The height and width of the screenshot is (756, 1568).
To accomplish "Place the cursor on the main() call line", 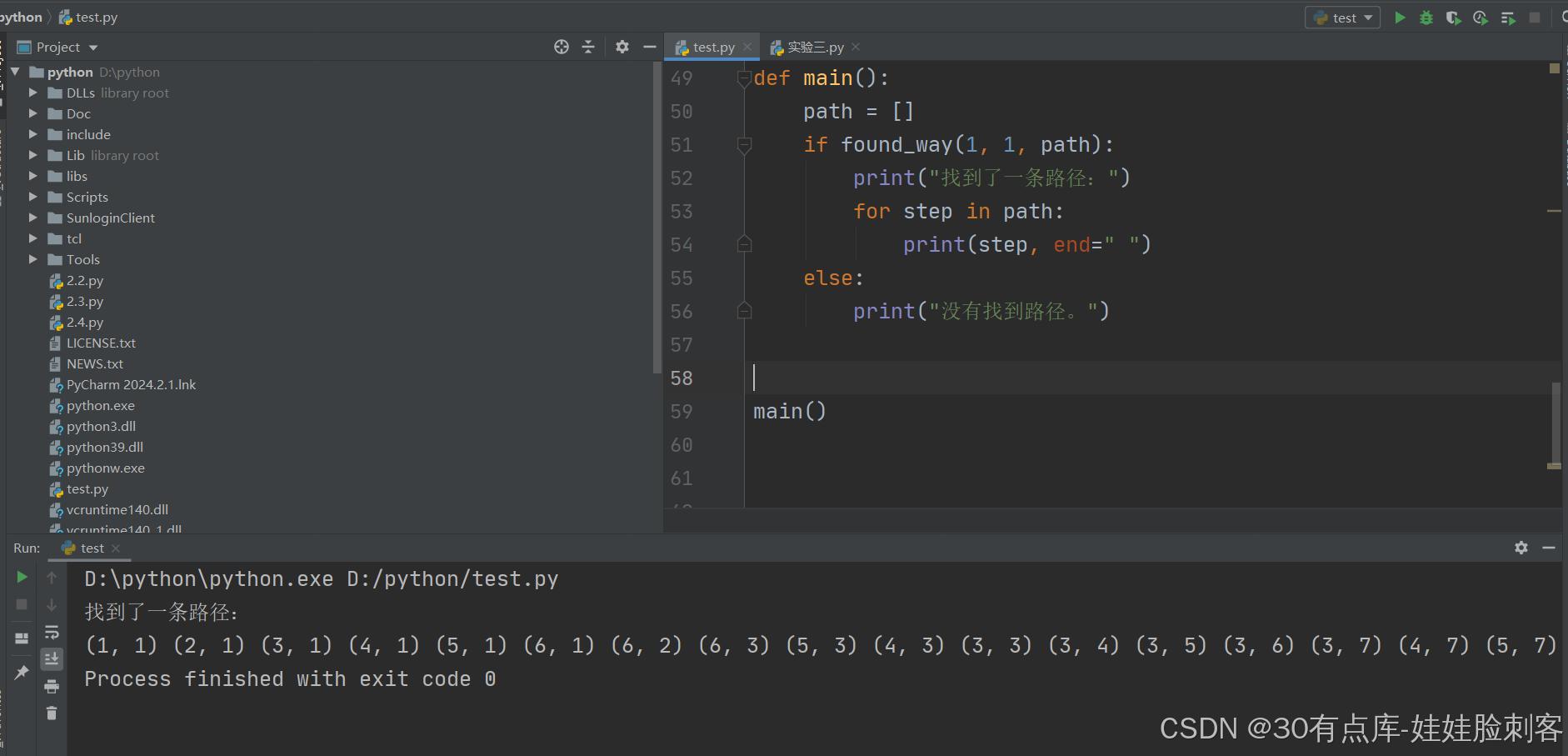I will [x=789, y=411].
